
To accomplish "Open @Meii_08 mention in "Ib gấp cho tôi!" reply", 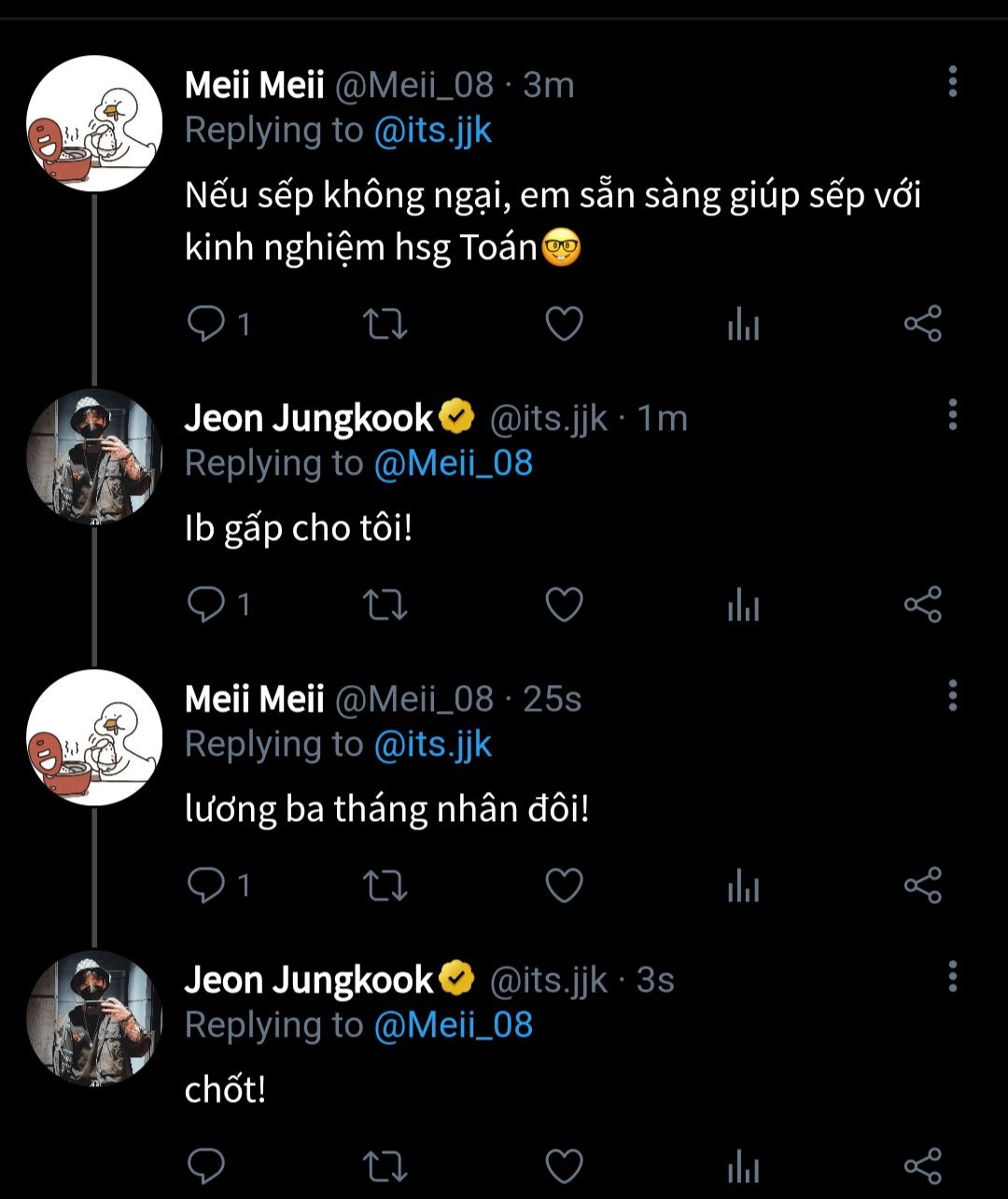I will click(x=453, y=463).
